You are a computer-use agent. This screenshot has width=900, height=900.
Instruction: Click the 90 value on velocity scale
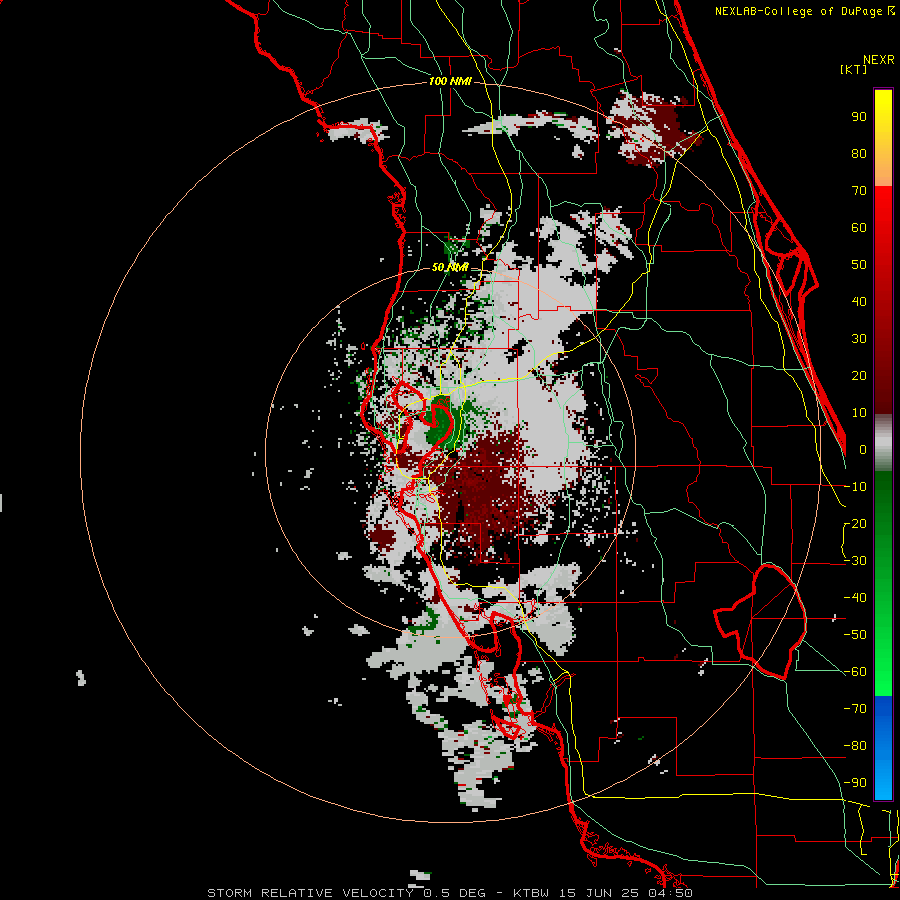point(859,117)
